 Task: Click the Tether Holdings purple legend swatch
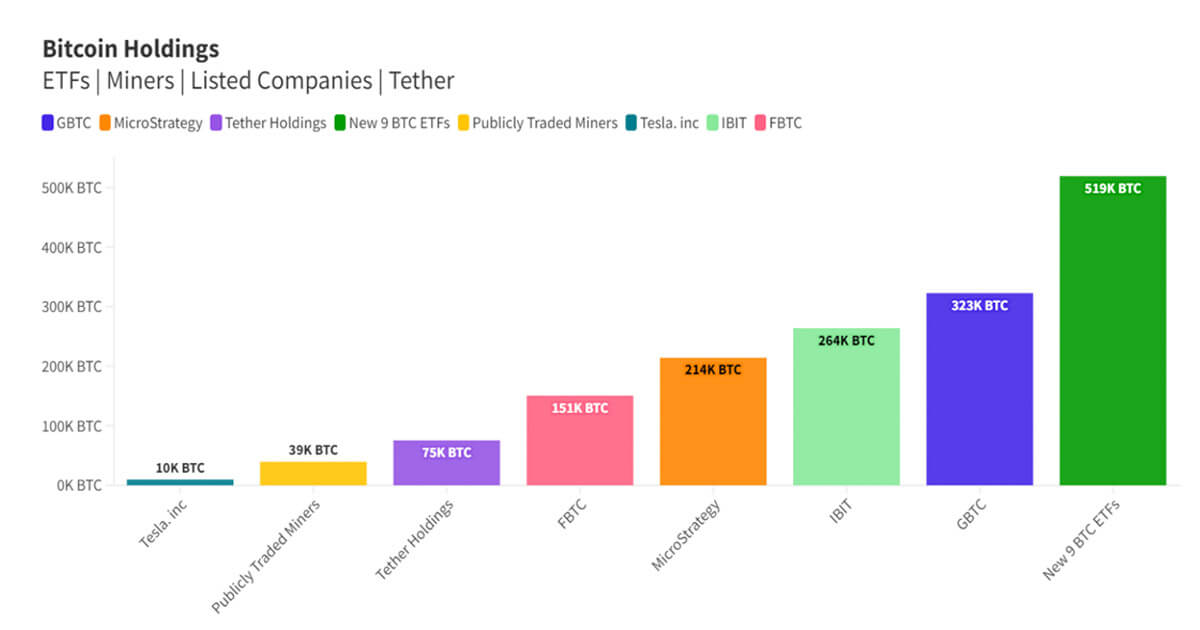(x=216, y=123)
